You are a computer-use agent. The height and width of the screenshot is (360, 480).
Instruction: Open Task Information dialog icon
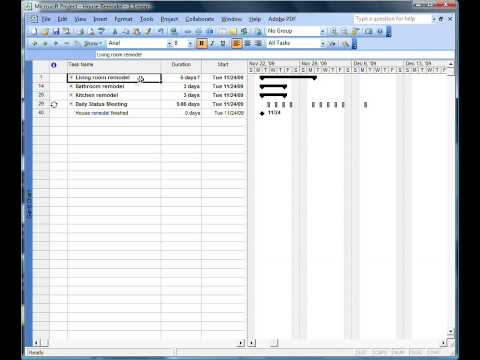[x=222, y=31]
